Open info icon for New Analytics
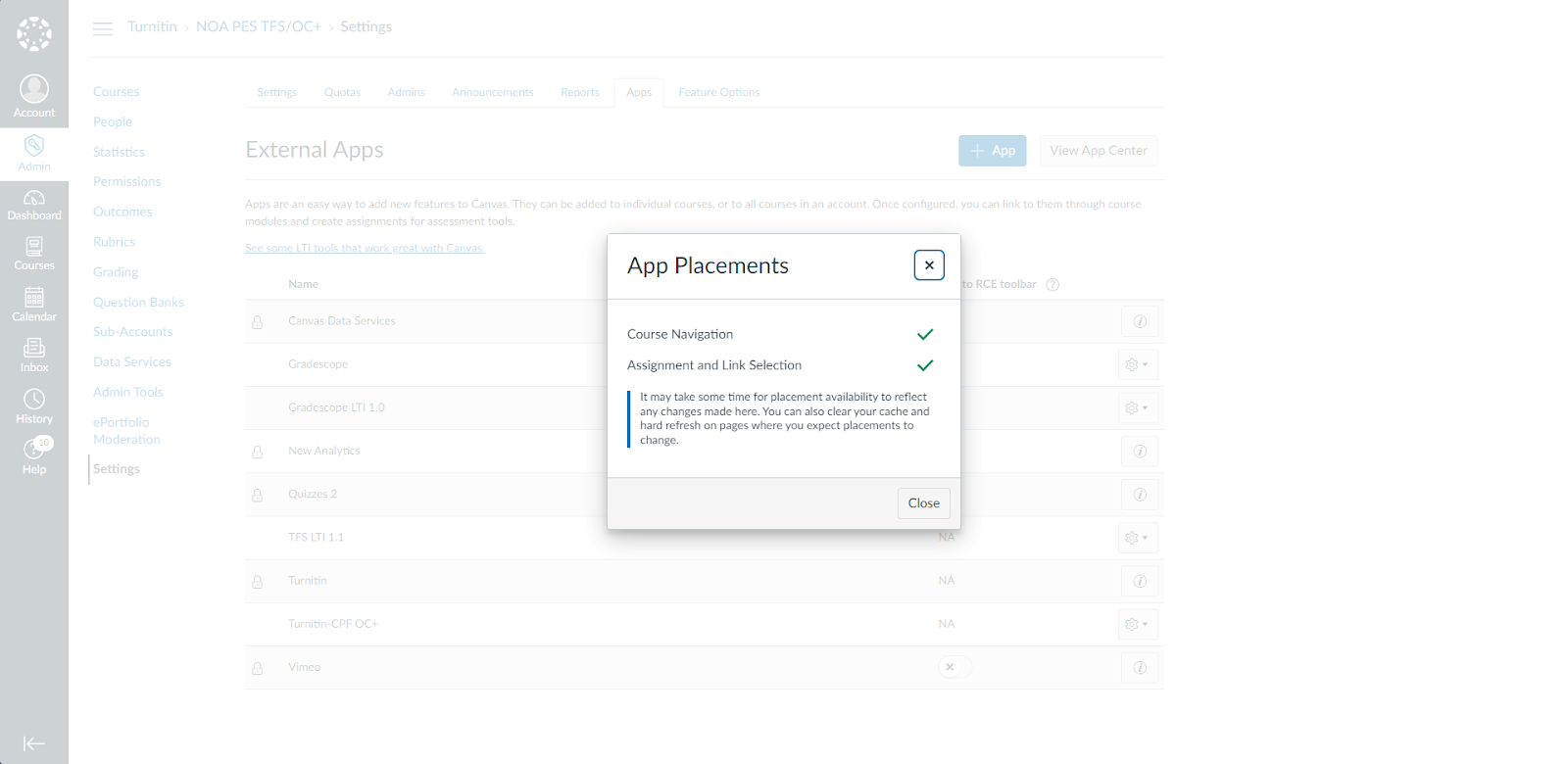 1140,452
